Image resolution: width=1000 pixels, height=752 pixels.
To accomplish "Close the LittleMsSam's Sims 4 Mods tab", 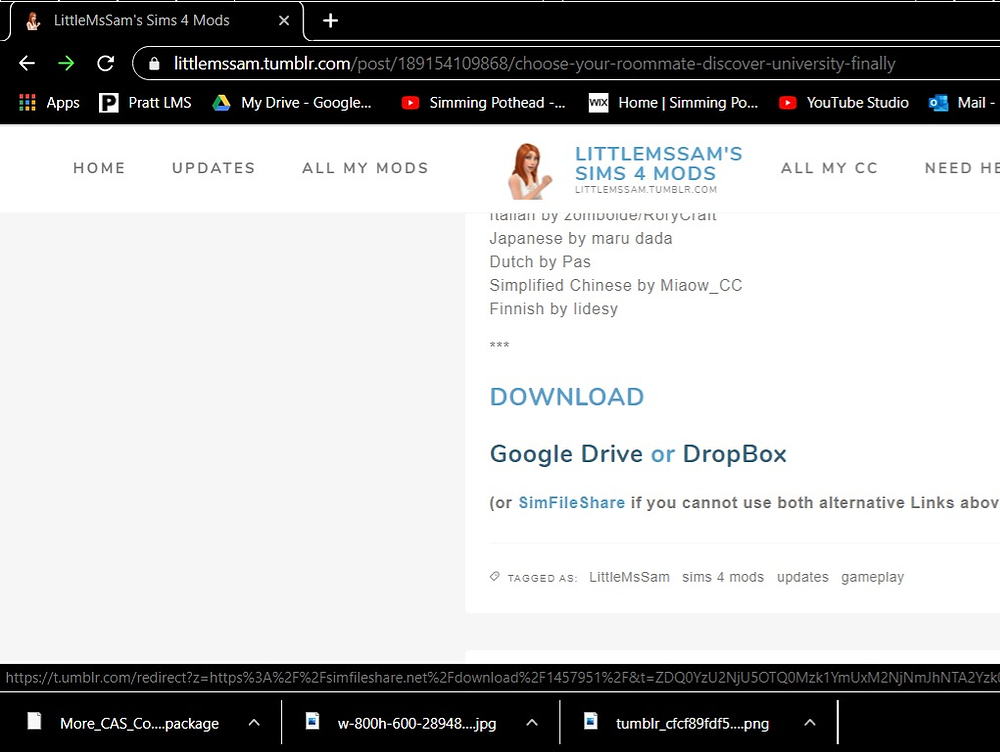I will coord(284,20).
